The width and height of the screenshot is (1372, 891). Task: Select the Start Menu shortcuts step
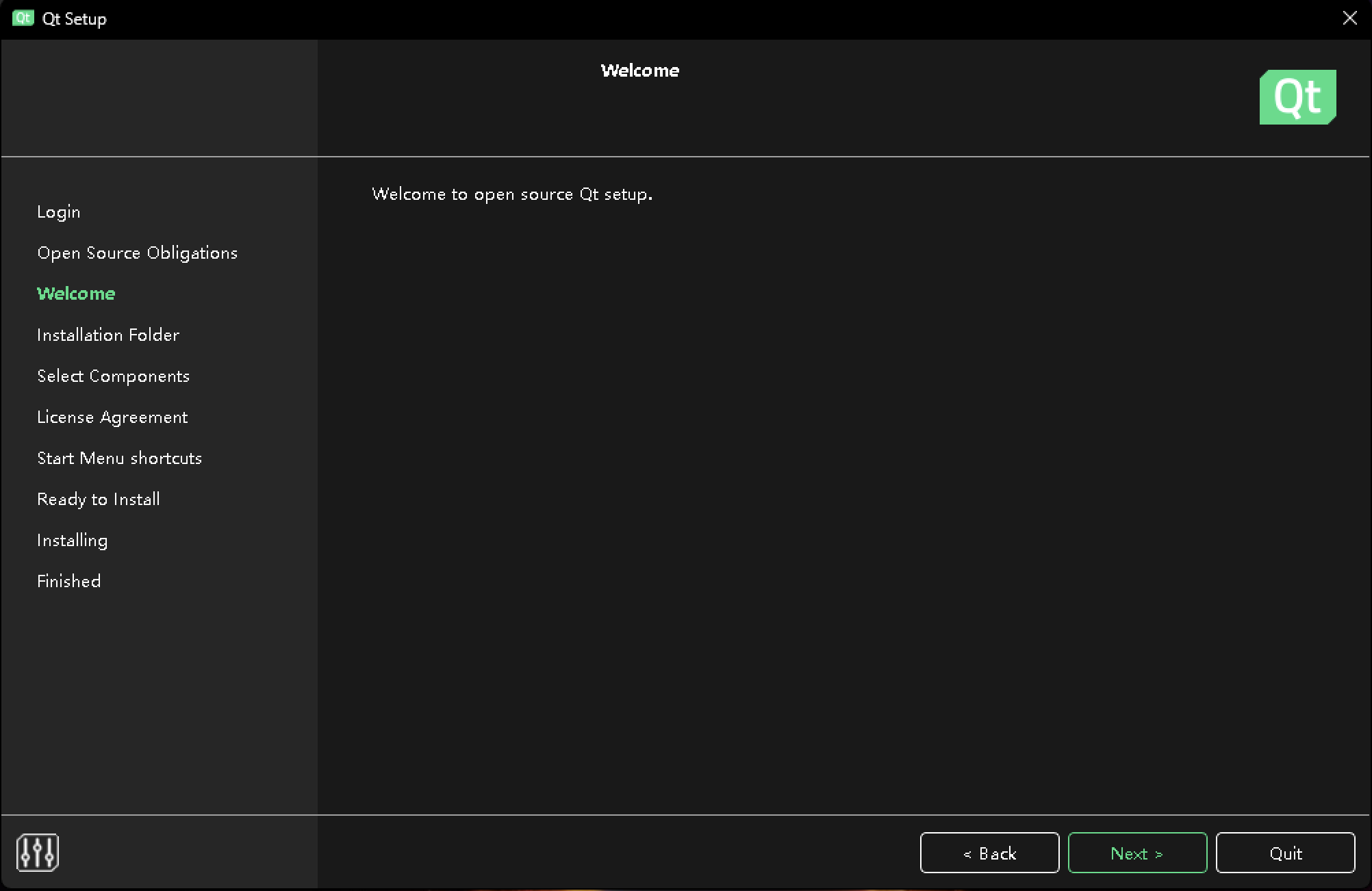[119, 458]
